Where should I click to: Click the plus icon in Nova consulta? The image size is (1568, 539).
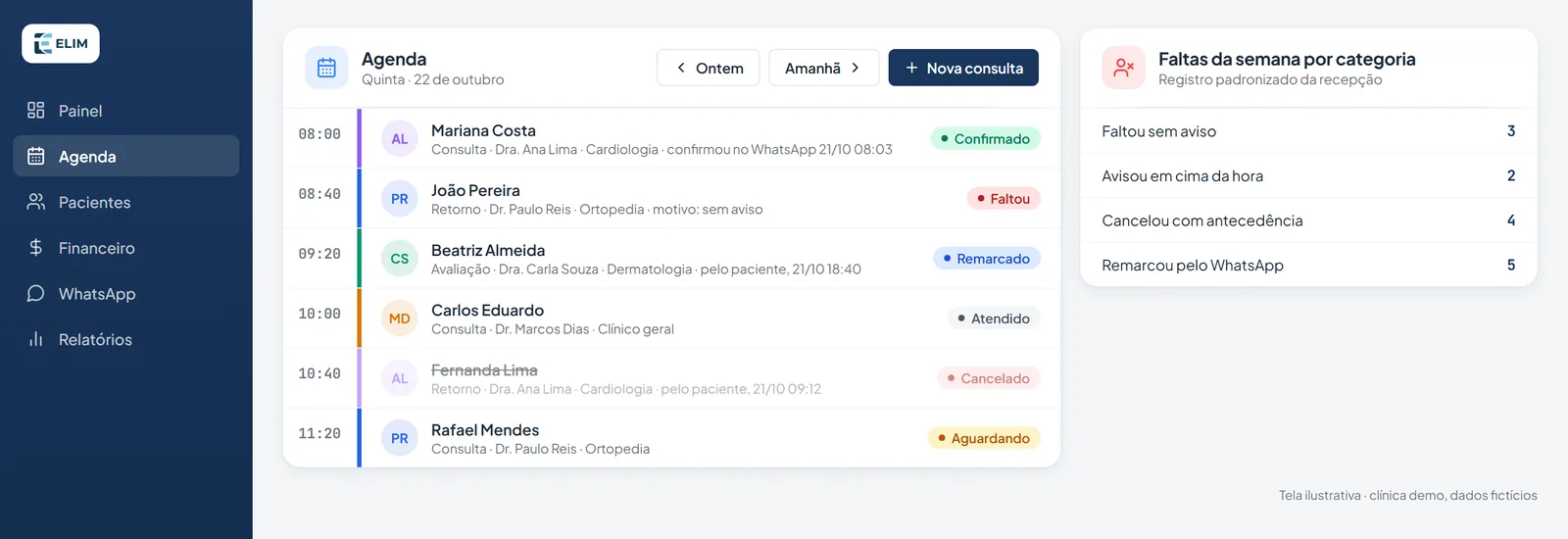(911, 68)
